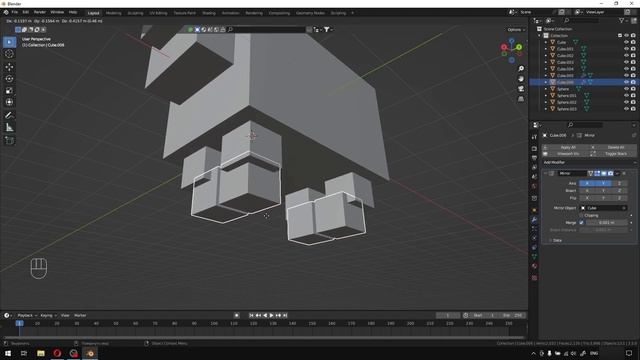Image resolution: width=640 pixels, height=360 pixels.
Task: Open the outliner filter dropdown
Action: [623, 20]
